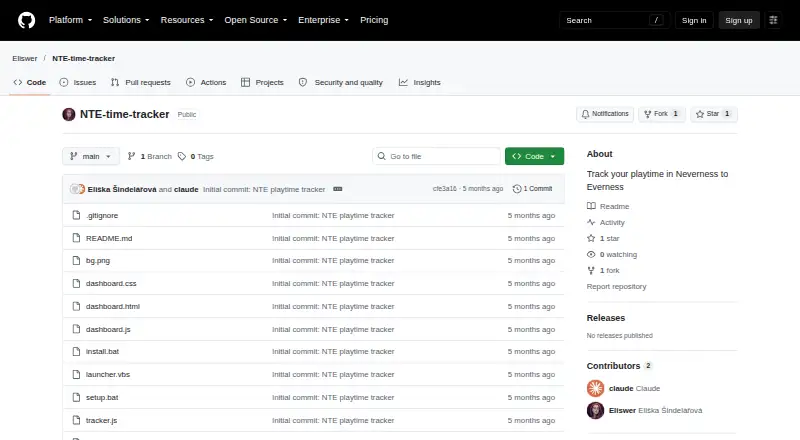Click the Sign up button

click(739, 20)
